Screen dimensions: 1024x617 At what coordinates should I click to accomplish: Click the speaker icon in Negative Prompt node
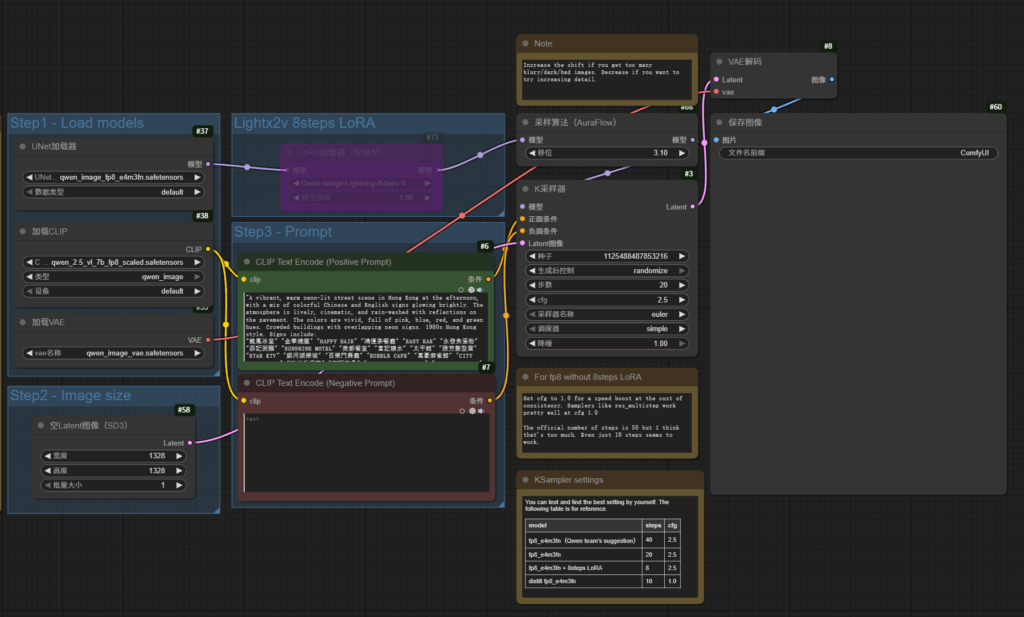(x=481, y=411)
